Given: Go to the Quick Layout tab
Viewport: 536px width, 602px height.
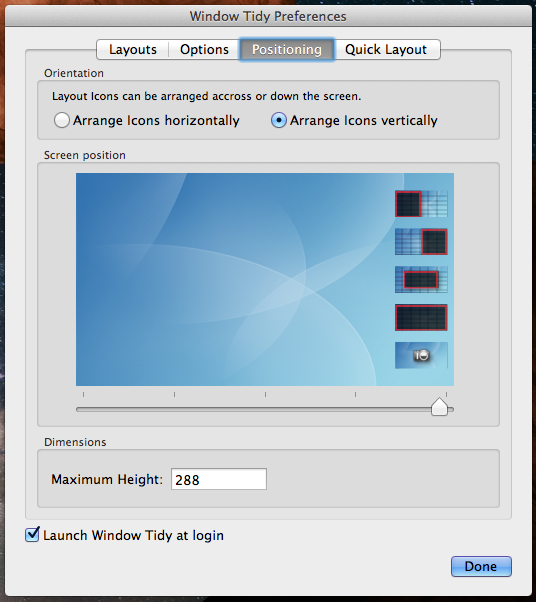Looking at the screenshot, I should click(x=386, y=50).
